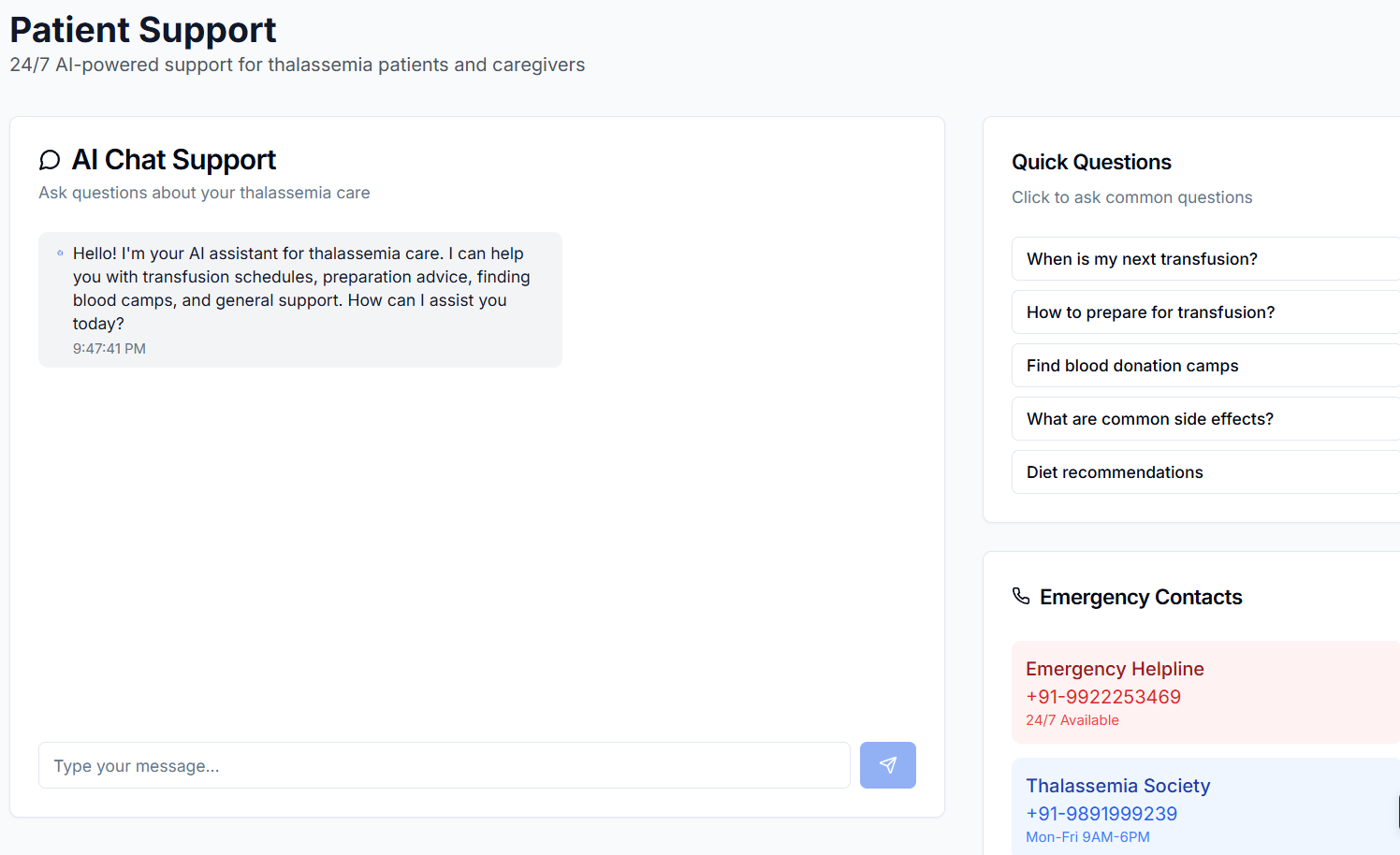Ask "What are common side effects?"

(1205, 419)
